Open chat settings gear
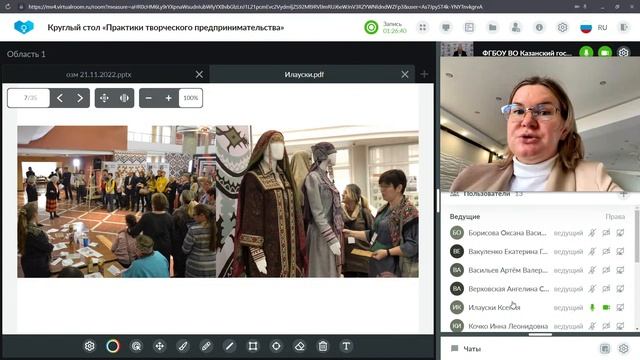This screenshot has height=360, width=640. pyautogui.click(x=623, y=349)
